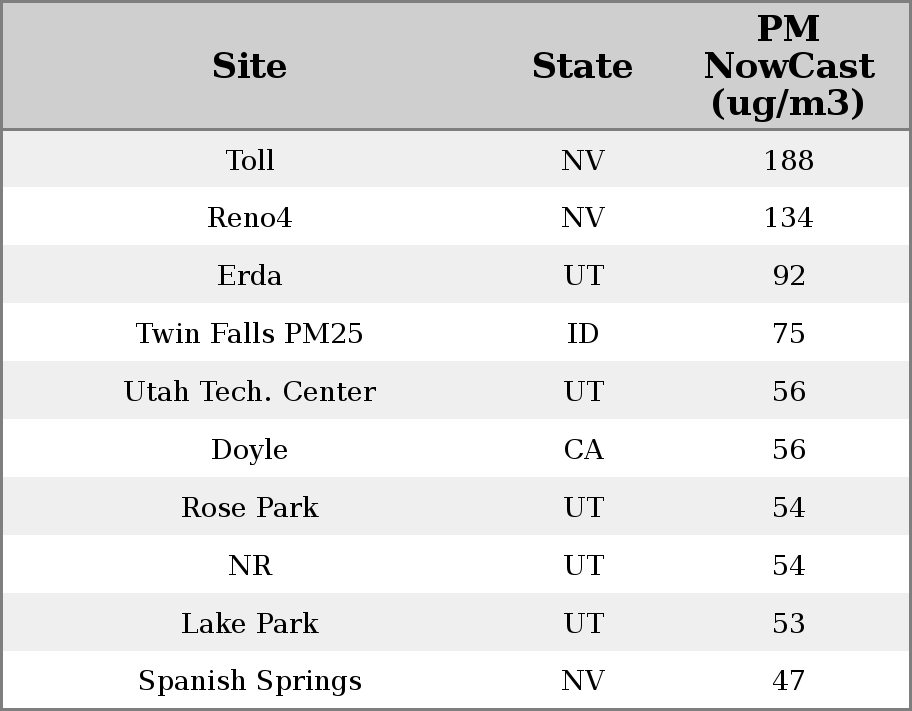Click the 47 PM NowCast value

[x=788, y=681]
